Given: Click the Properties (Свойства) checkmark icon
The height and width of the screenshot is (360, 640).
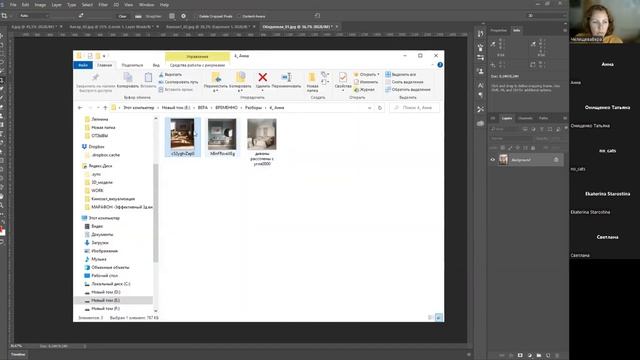Looking at the screenshot, I should click(343, 77).
